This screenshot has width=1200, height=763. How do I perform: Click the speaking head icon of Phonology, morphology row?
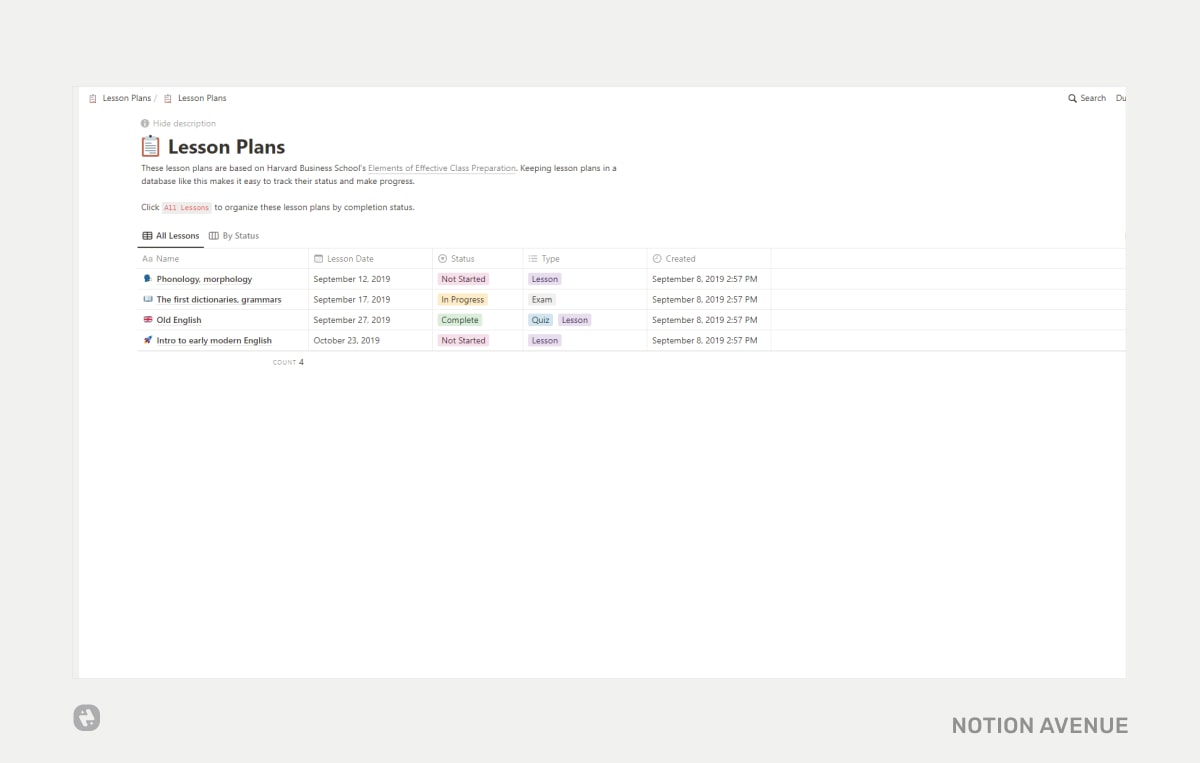coord(148,279)
